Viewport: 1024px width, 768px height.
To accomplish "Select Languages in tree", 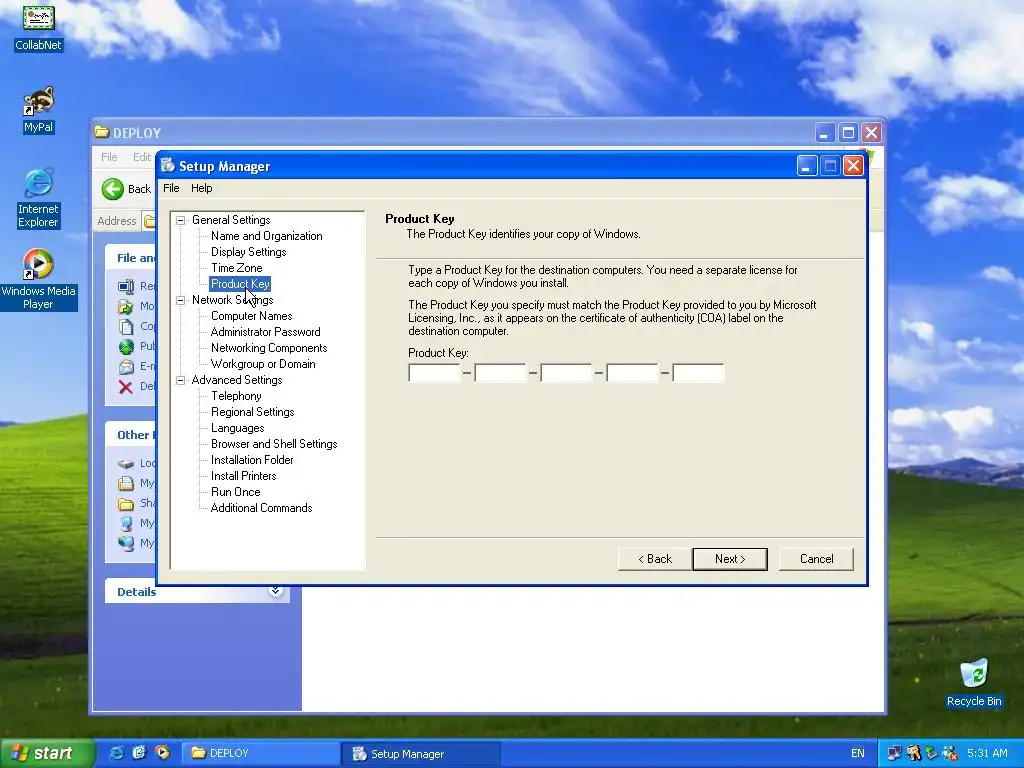I will click(237, 428).
